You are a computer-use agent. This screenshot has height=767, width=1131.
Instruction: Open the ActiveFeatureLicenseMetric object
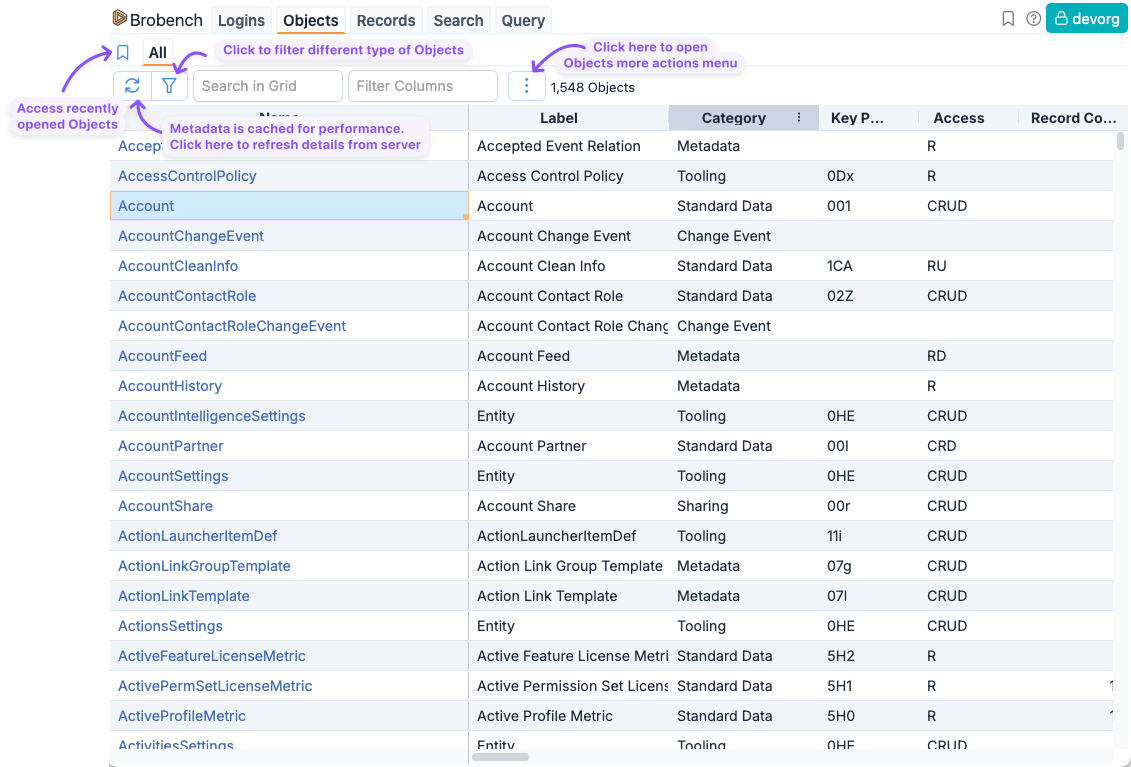212,657
